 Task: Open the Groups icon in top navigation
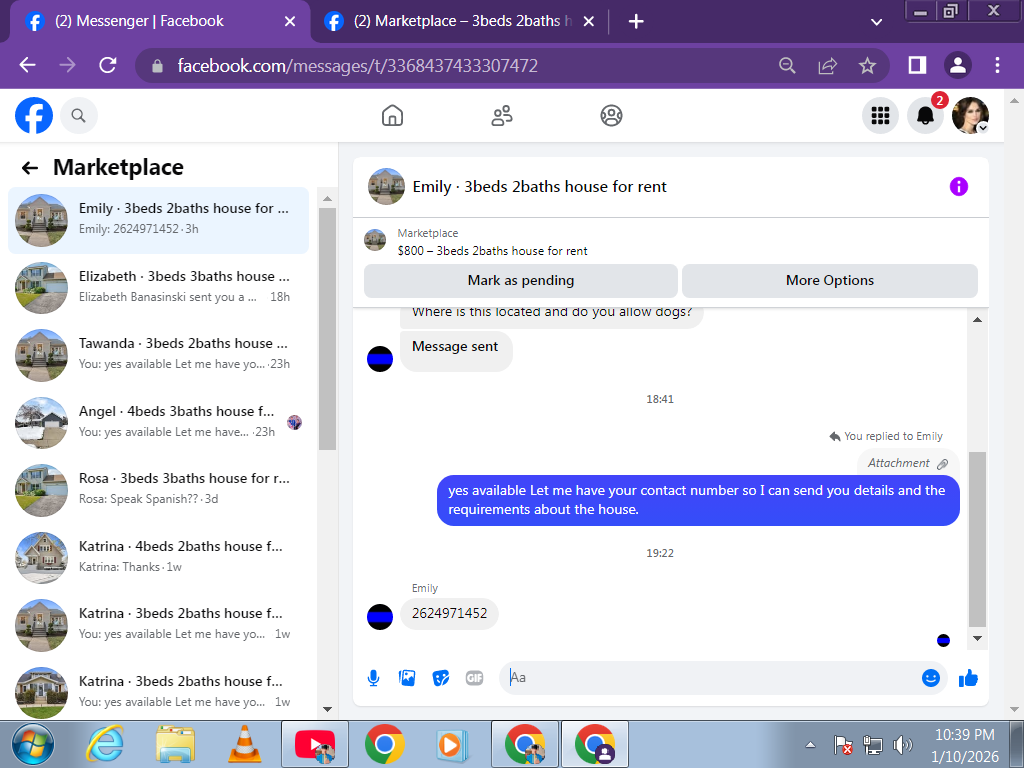click(x=611, y=116)
